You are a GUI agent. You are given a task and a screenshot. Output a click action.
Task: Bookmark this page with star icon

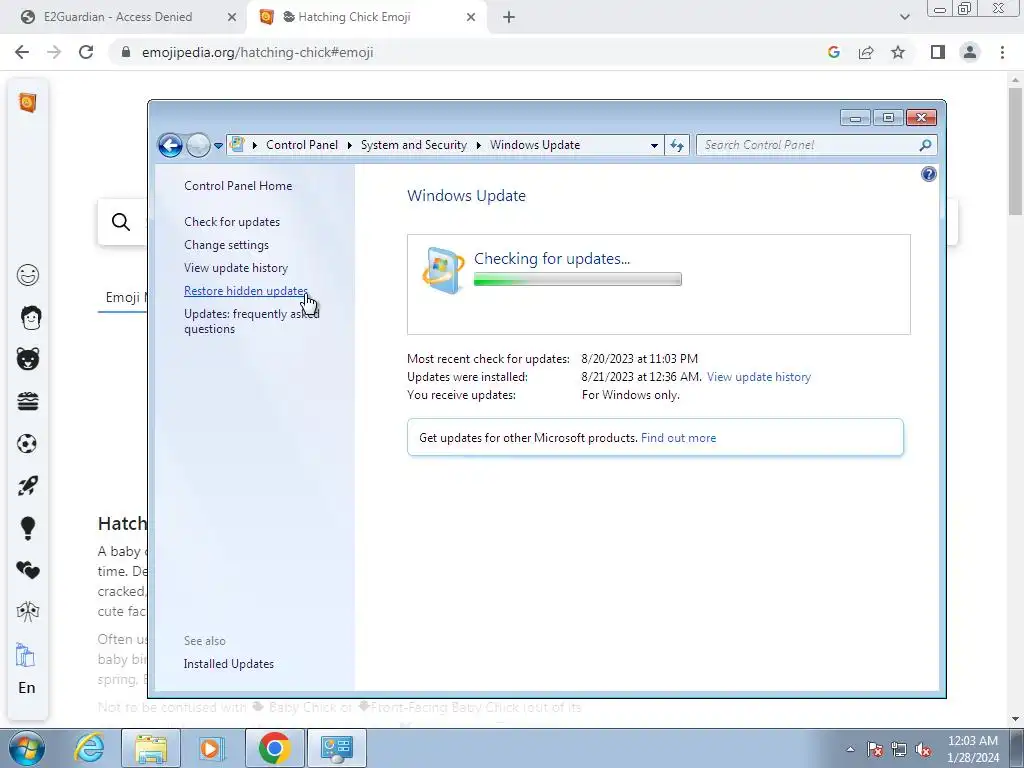click(x=898, y=52)
